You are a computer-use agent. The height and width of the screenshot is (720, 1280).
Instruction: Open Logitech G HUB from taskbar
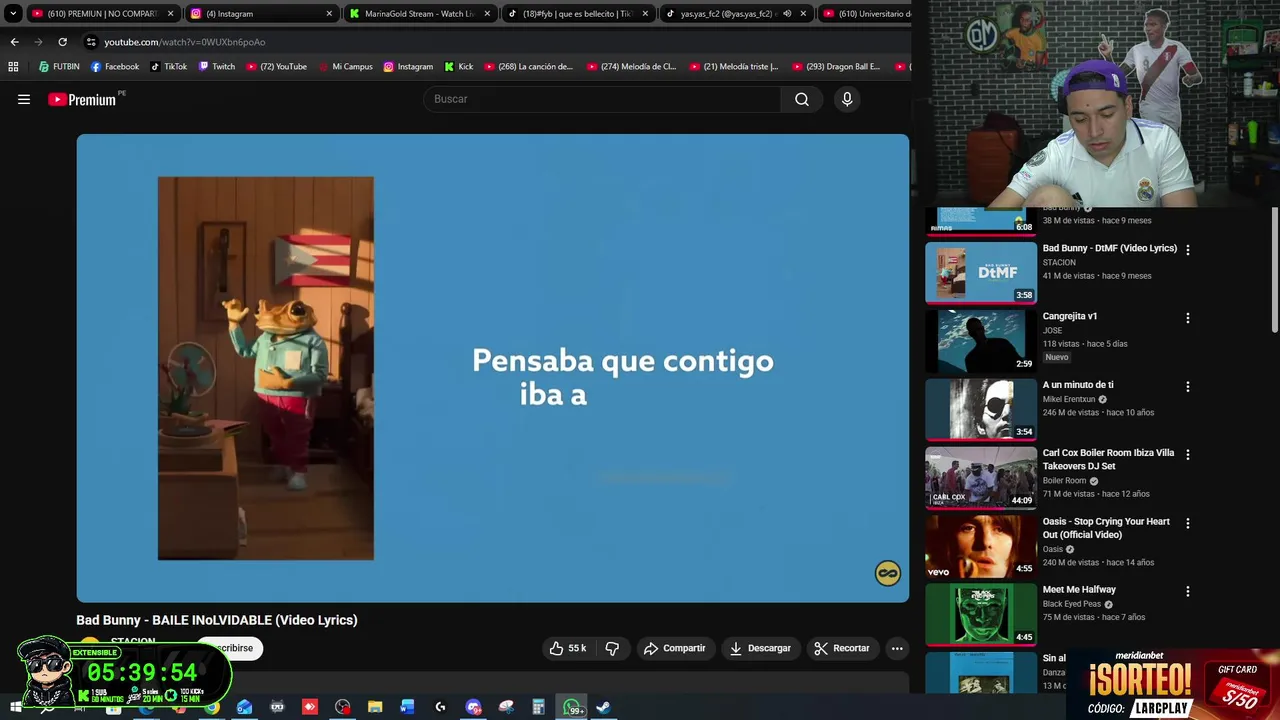(441, 707)
